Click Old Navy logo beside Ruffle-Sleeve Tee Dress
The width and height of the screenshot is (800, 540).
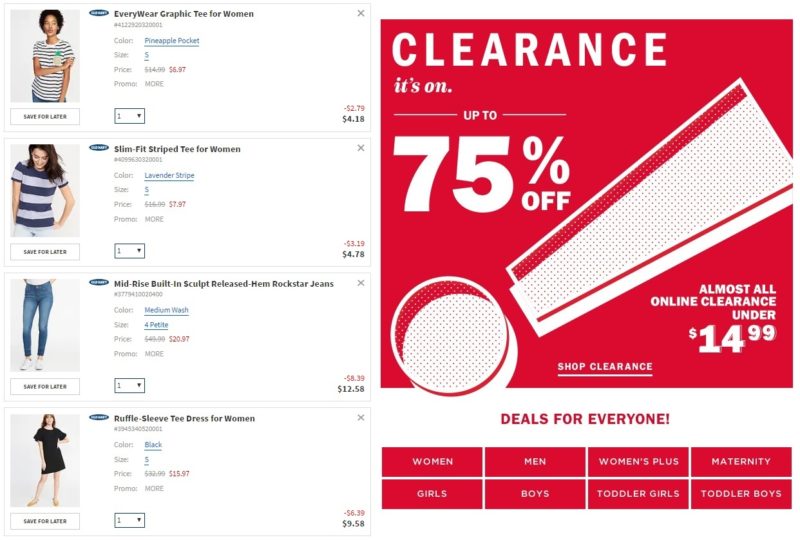(x=99, y=417)
